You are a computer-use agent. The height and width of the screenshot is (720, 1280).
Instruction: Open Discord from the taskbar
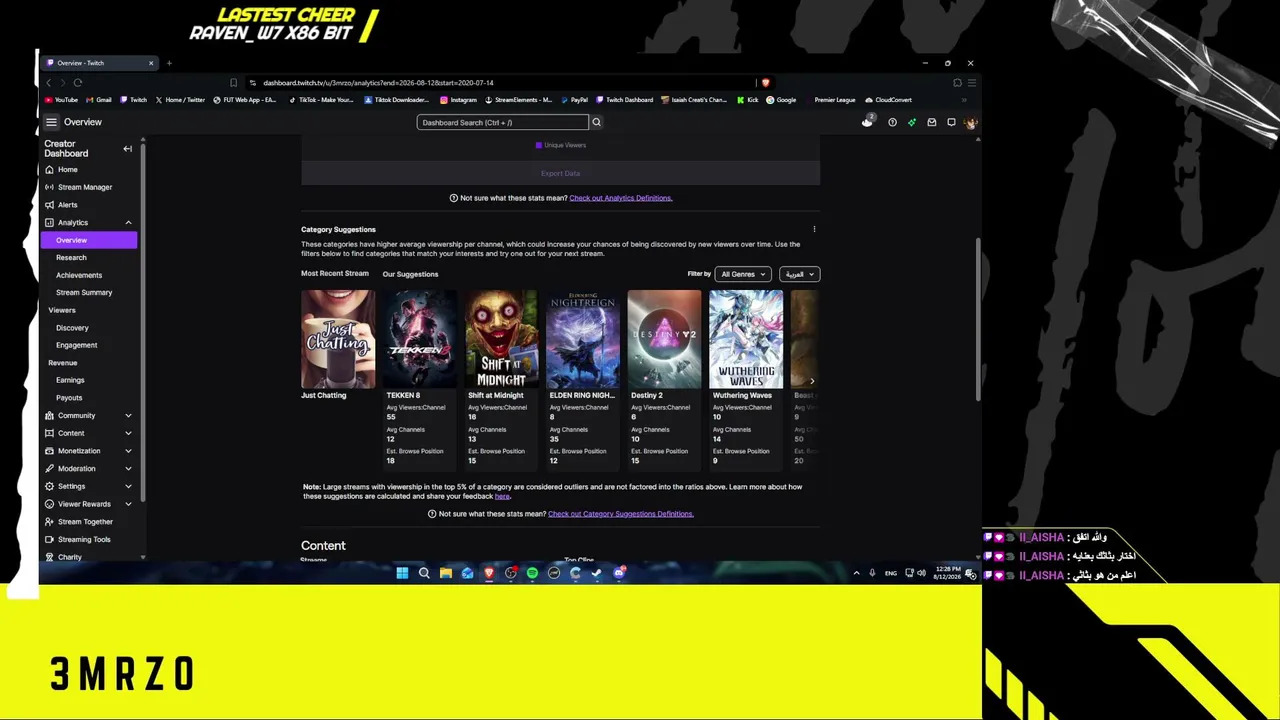(x=619, y=573)
